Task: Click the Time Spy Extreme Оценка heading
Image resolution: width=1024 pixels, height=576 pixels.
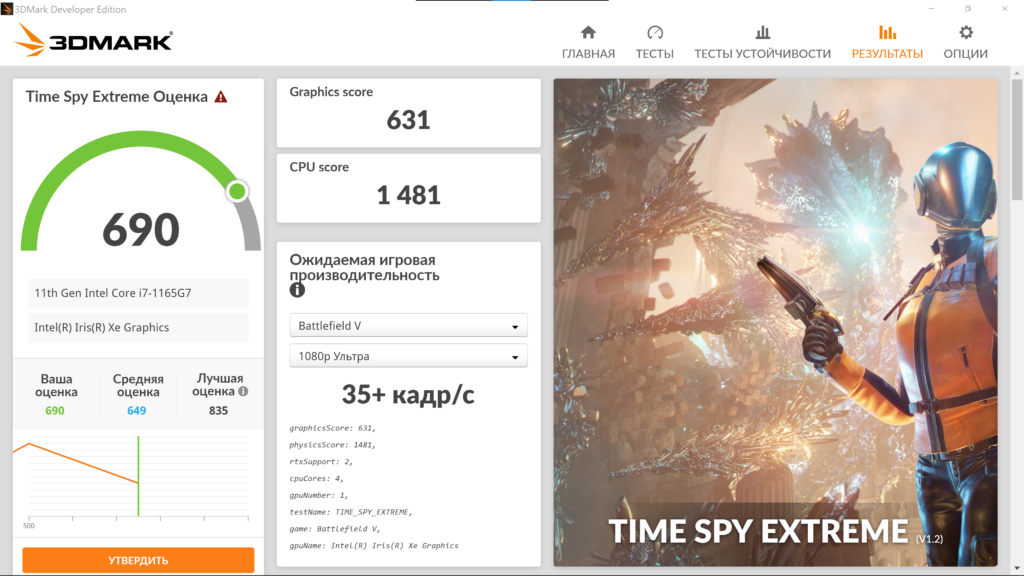Action: (x=117, y=97)
